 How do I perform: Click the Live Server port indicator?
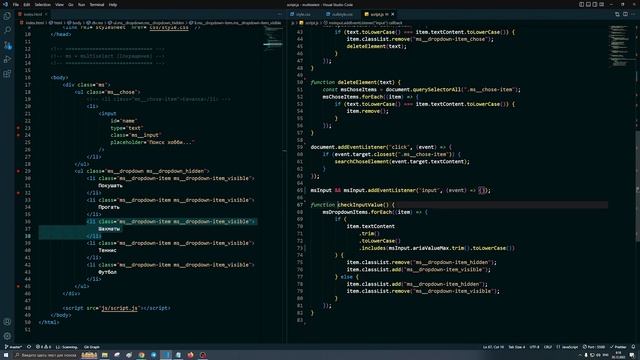tap(594, 347)
